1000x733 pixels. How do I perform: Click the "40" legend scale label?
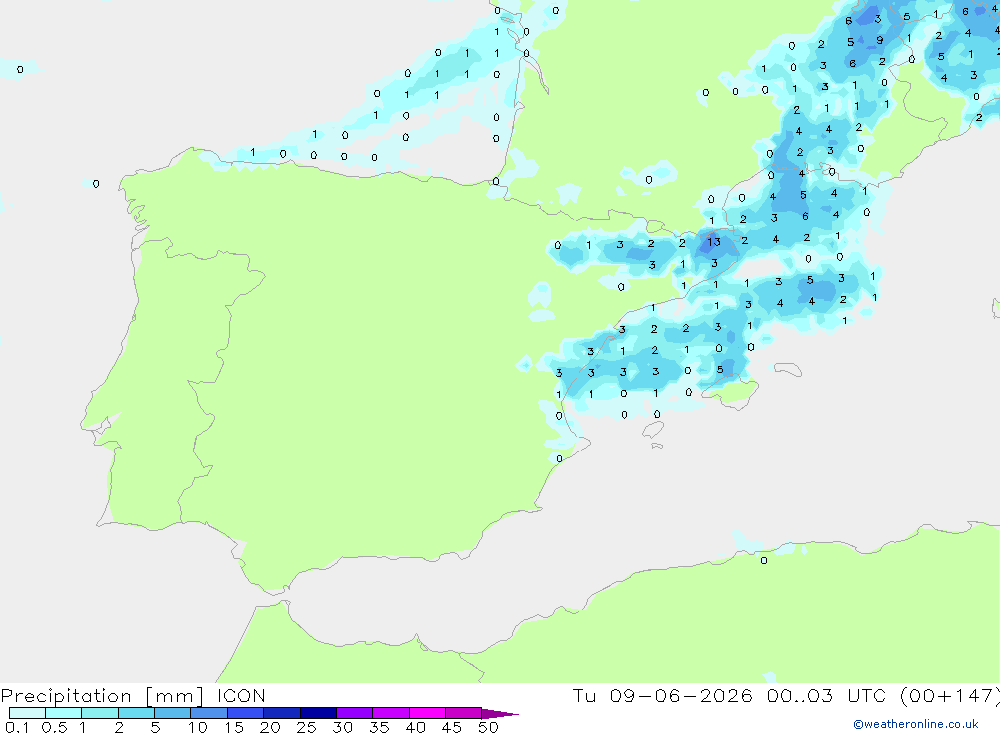click(415, 727)
